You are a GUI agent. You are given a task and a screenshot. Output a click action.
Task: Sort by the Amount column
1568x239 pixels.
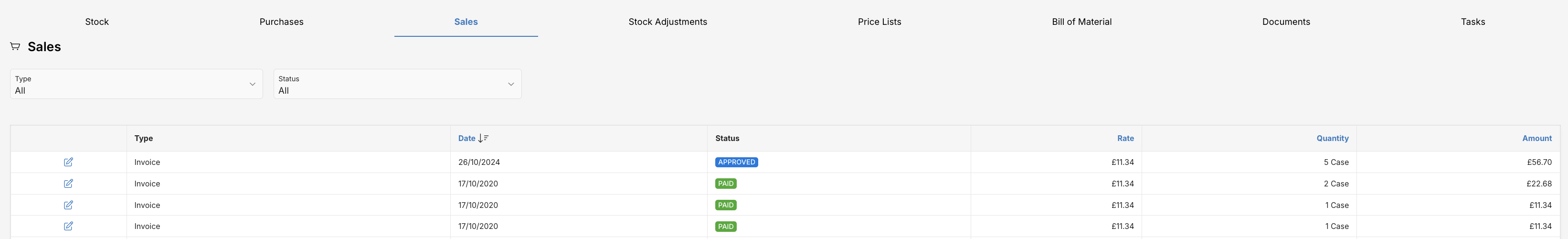click(x=1537, y=139)
